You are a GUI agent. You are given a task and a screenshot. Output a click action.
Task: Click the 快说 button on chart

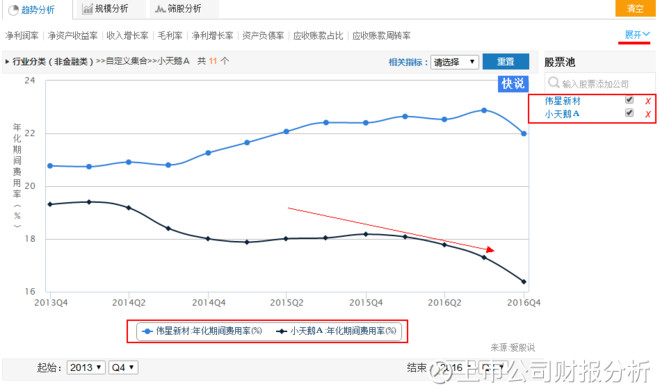tap(513, 83)
